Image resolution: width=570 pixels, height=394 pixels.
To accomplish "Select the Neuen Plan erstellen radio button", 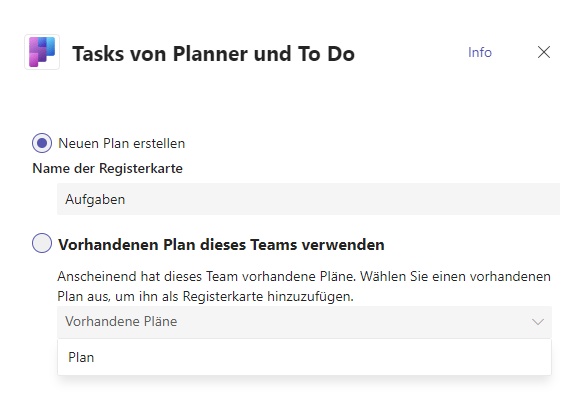I will pyautogui.click(x=42, y=143).
